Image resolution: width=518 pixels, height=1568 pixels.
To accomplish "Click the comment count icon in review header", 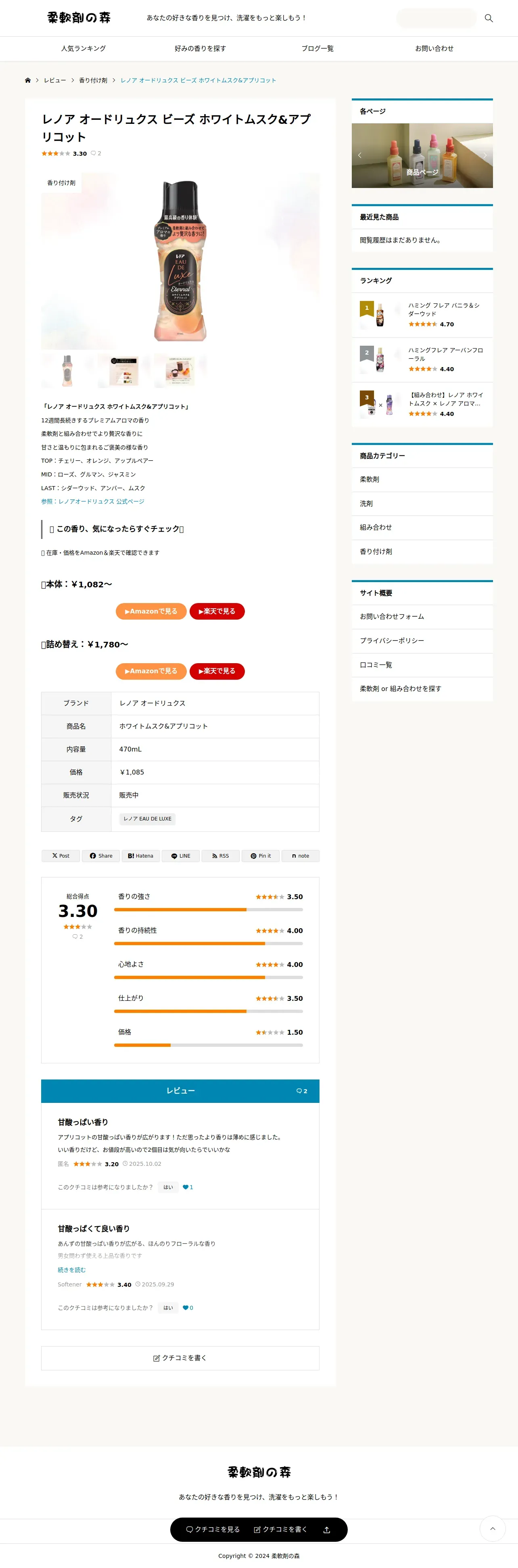I will click(x=299, y=1091).
